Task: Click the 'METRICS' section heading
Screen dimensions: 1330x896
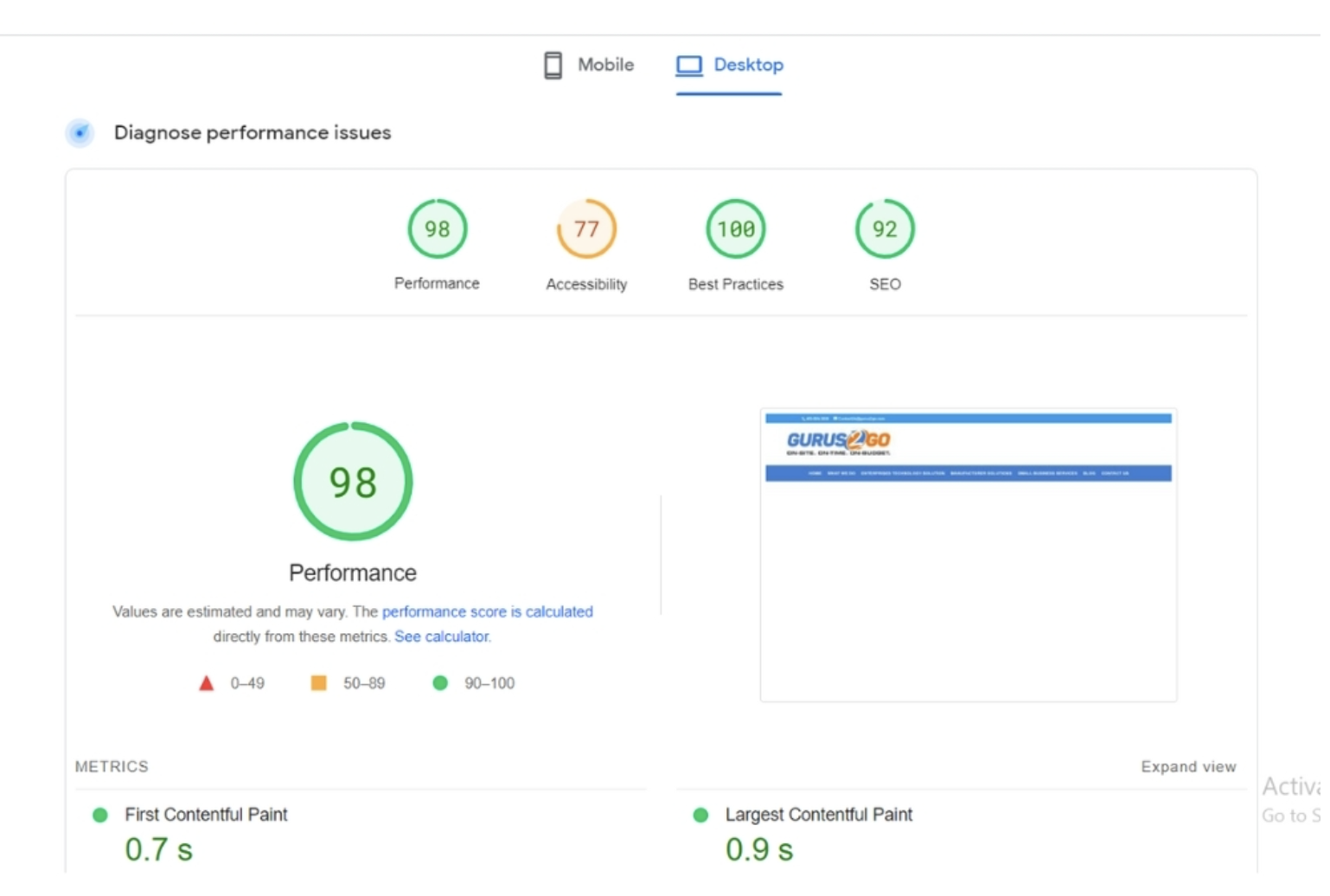Action: [112, 767]
